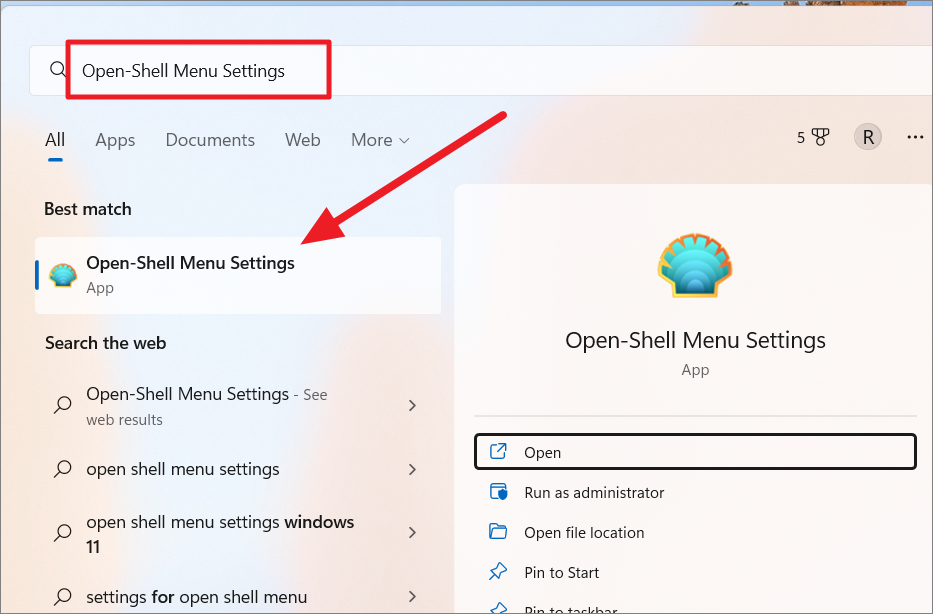Expand 'open shell menu settings windows 11' arrow

point(412,532)
